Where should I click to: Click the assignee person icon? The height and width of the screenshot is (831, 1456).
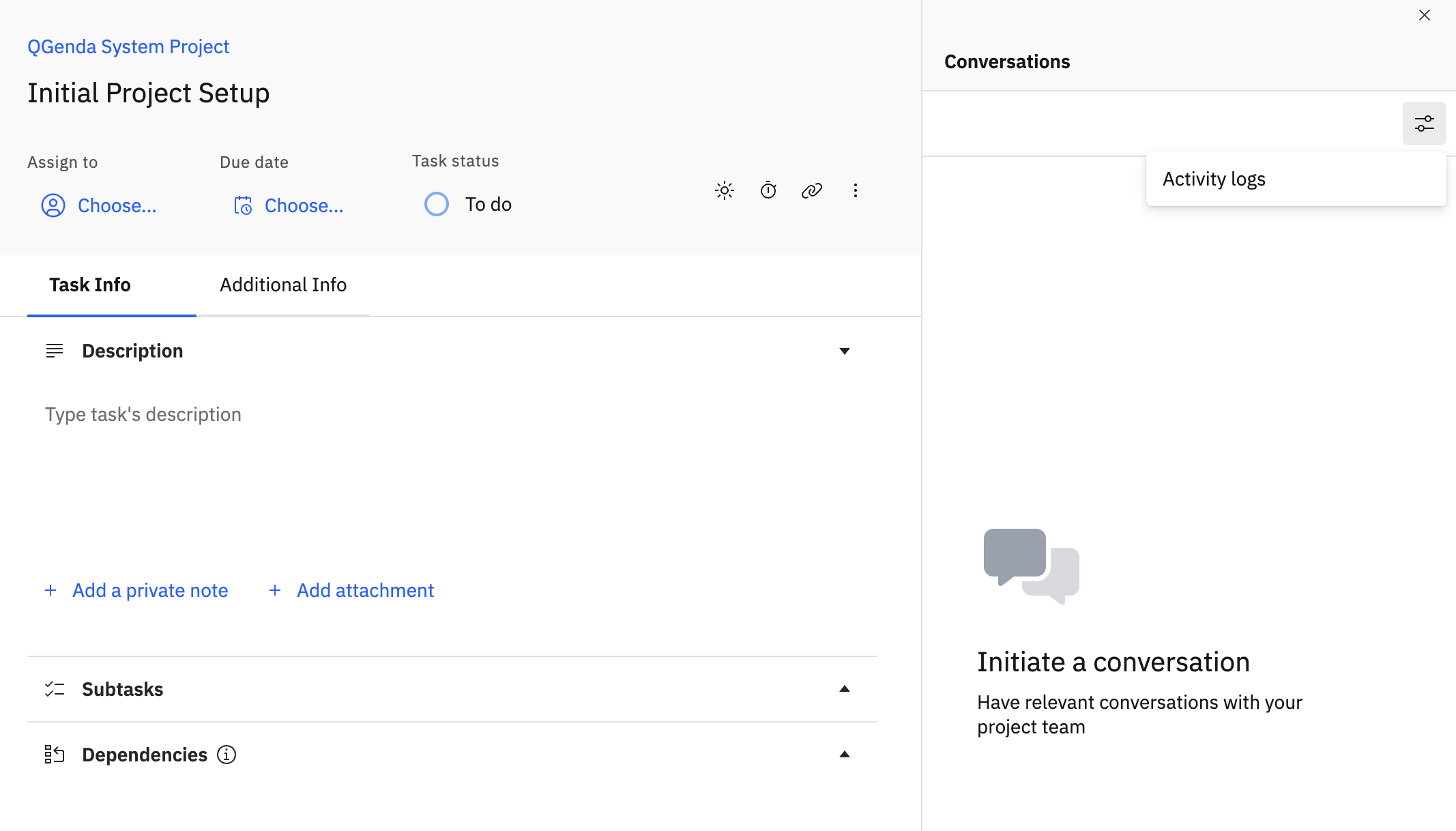coord(53,205)
